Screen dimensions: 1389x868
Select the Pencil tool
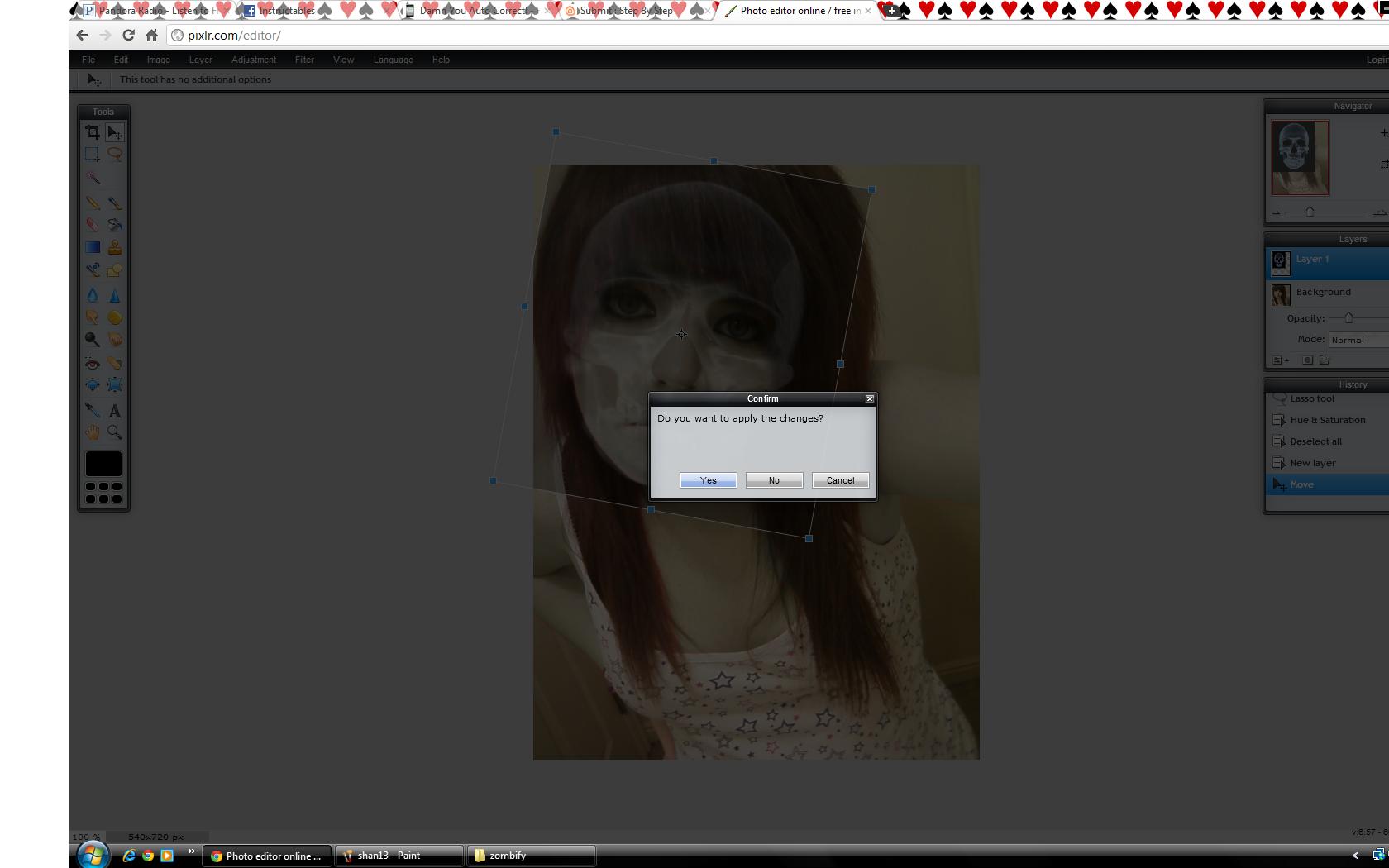click(93, 203)
